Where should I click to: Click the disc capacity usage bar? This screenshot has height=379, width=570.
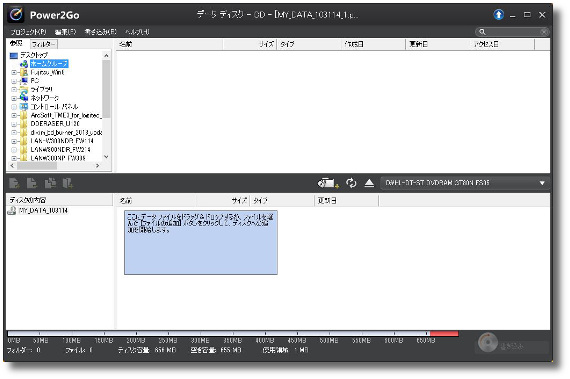233,333
